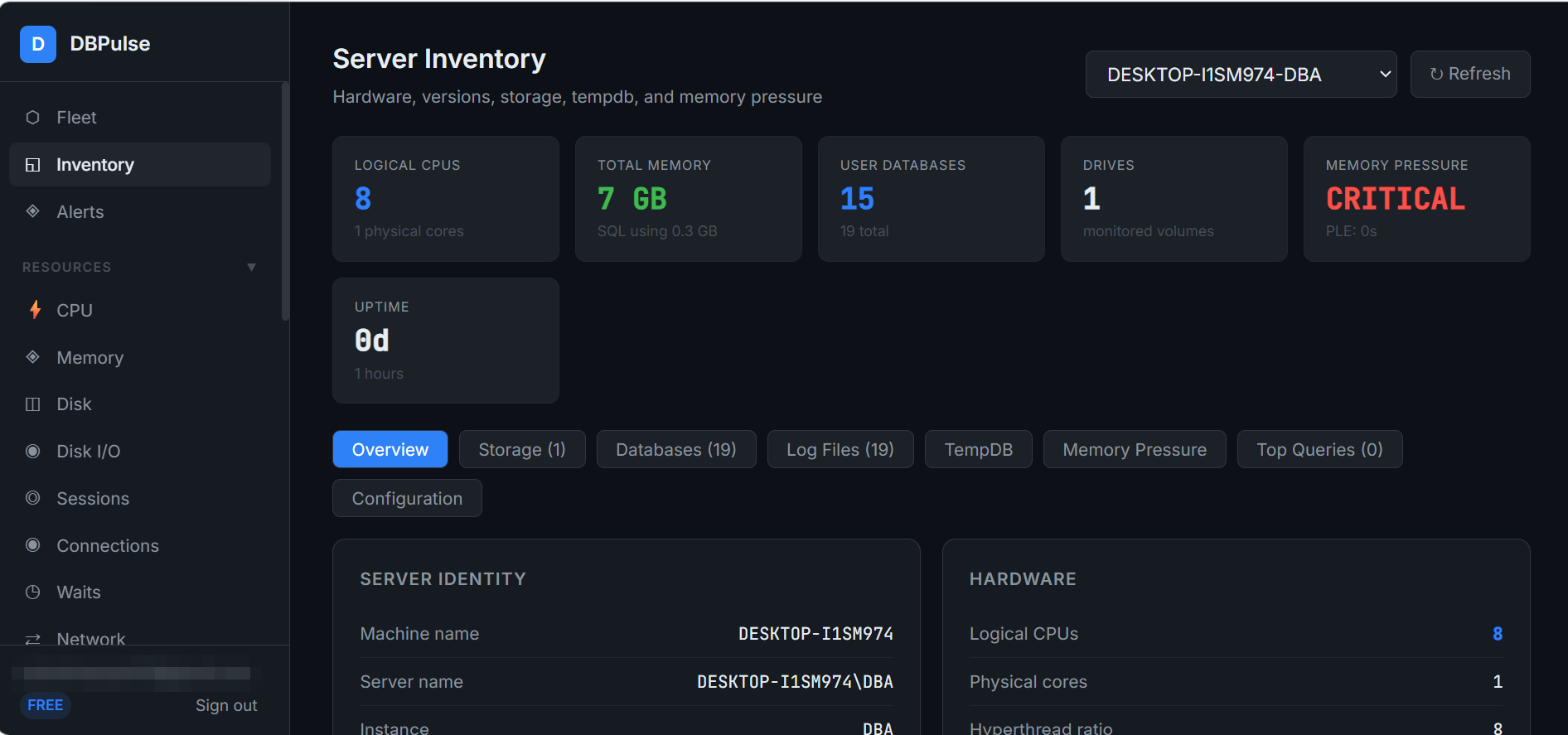1568x735 pixels.
Task: Open the Waits resource page
Action: (x=140, y=592)
